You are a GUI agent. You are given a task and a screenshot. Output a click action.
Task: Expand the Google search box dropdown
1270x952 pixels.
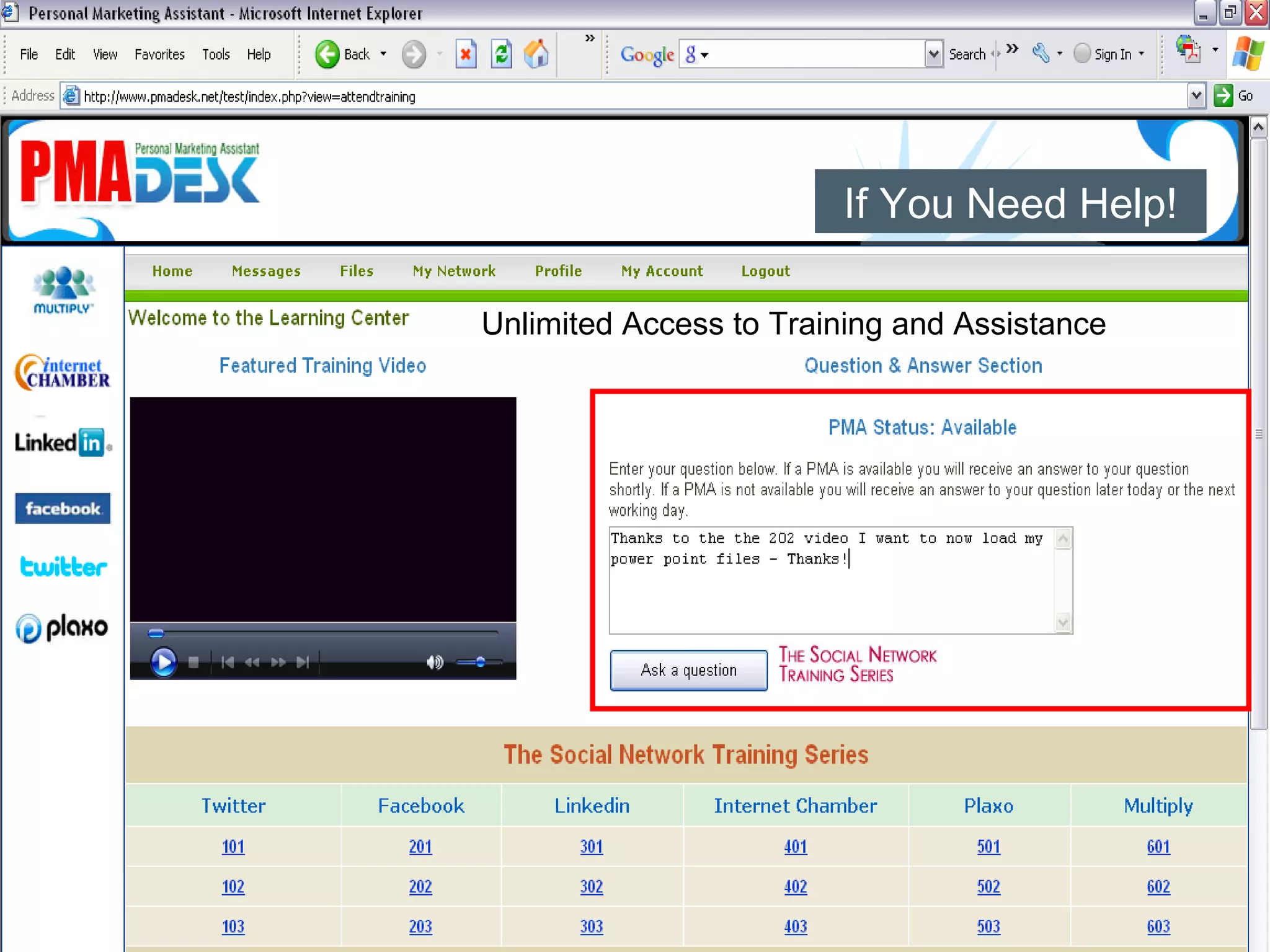coord(933,55)
